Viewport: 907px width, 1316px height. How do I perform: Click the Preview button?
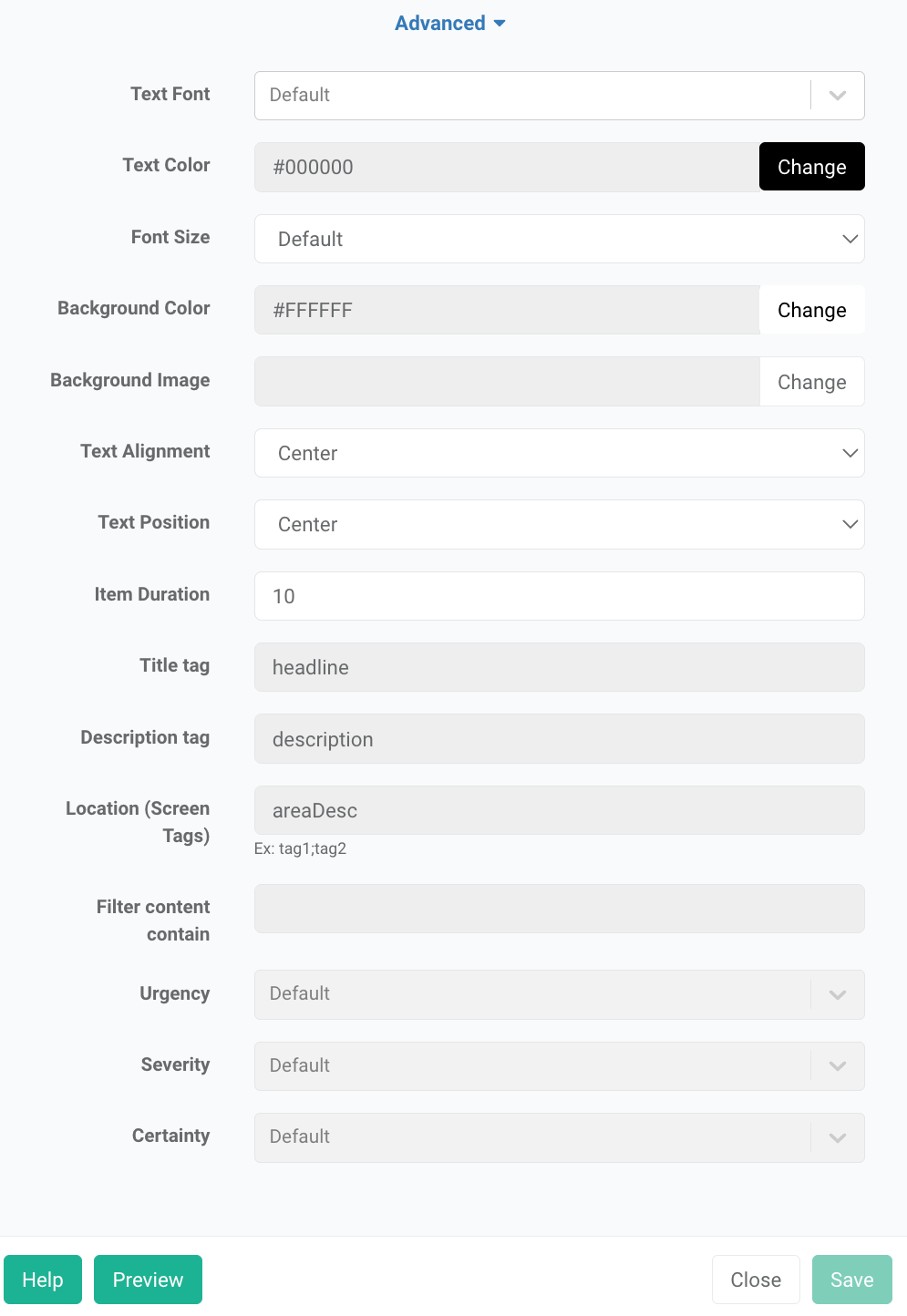(148, 1280)
